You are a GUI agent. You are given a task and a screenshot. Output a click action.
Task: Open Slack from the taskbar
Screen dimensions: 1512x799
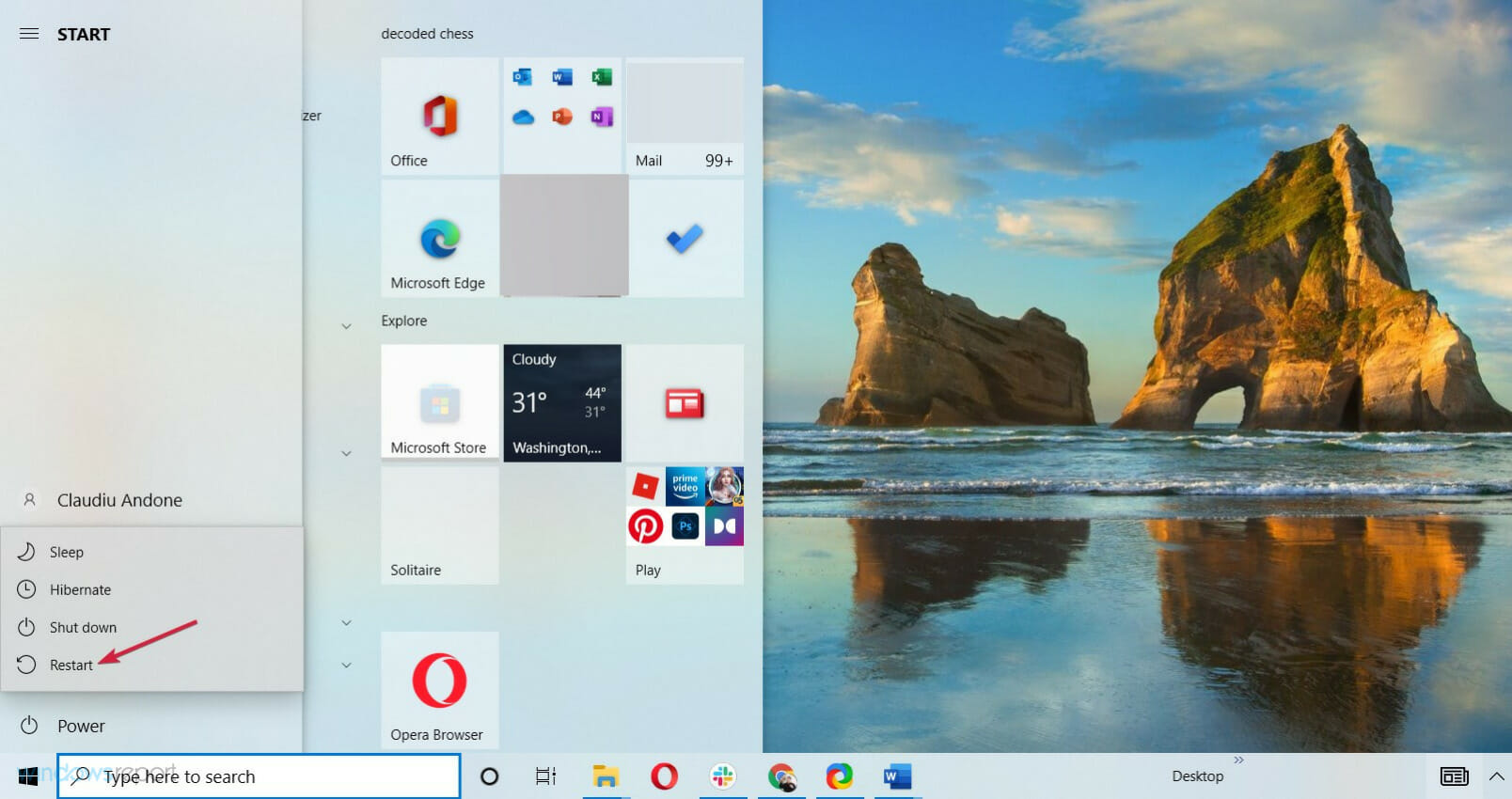tap(723, 776)
